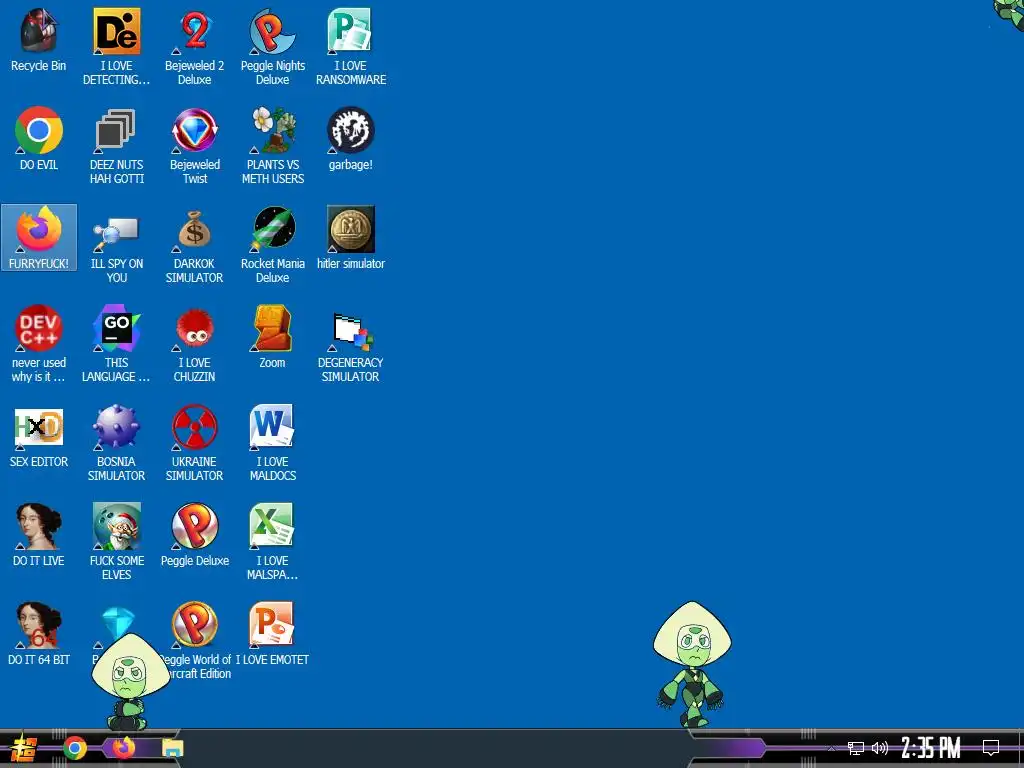The height and width of the screenshot is (768, 1024).
Task: Open File Explorer from the taskbar
Action: (x=173, y=748)
